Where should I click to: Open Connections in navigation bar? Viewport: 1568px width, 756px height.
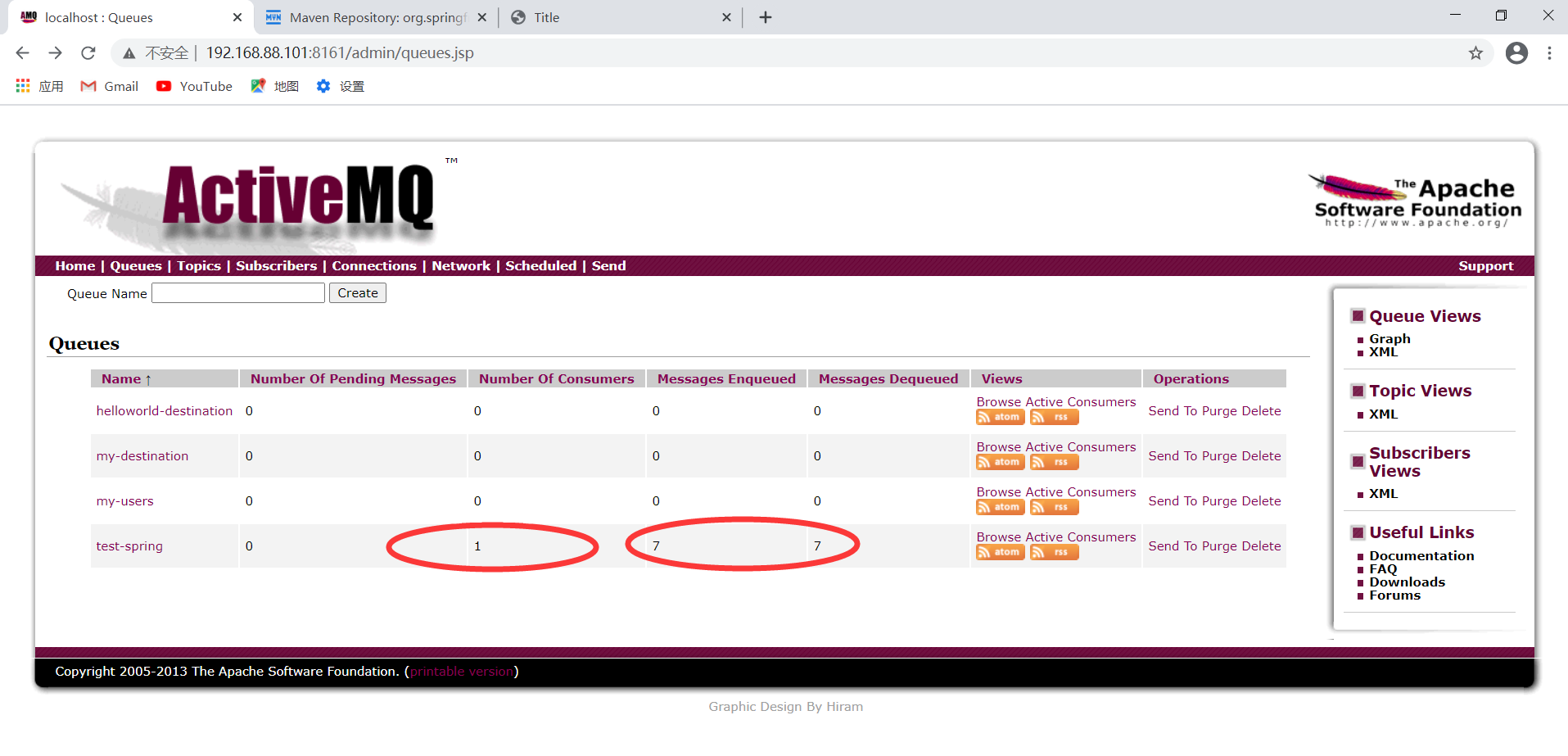tap(374, 266)
